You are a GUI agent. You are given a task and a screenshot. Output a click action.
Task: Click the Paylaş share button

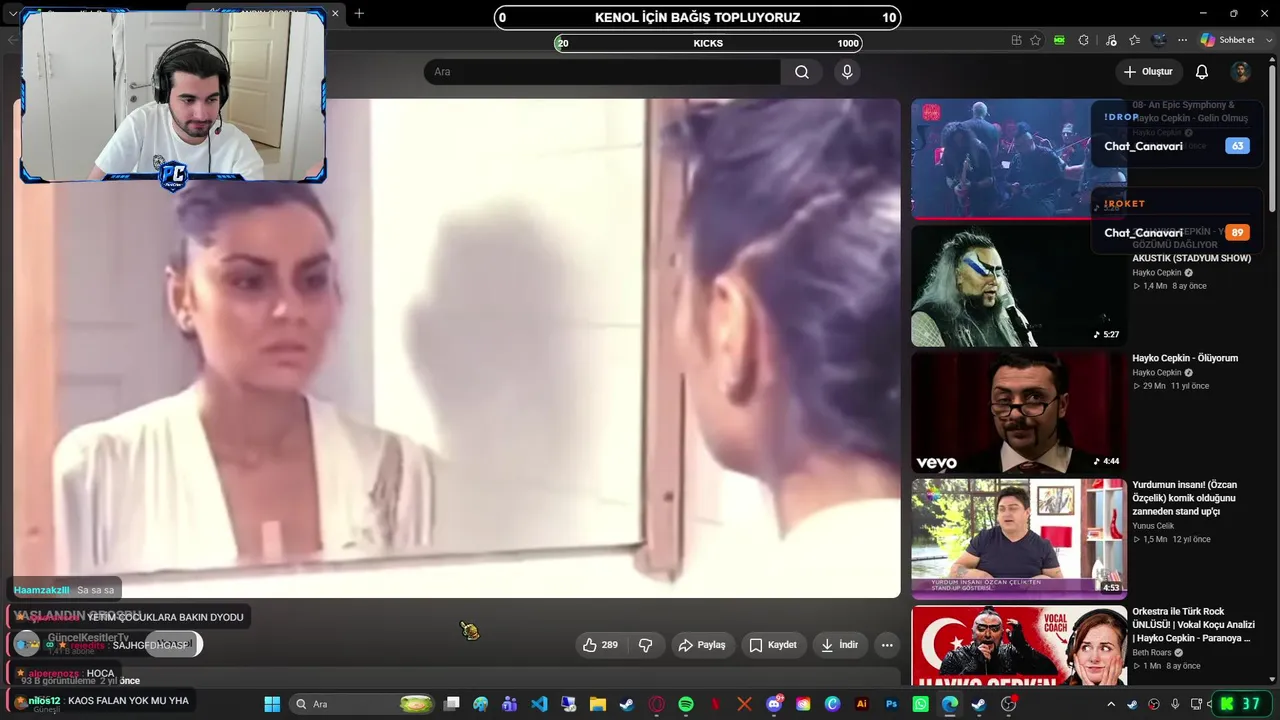701,645
